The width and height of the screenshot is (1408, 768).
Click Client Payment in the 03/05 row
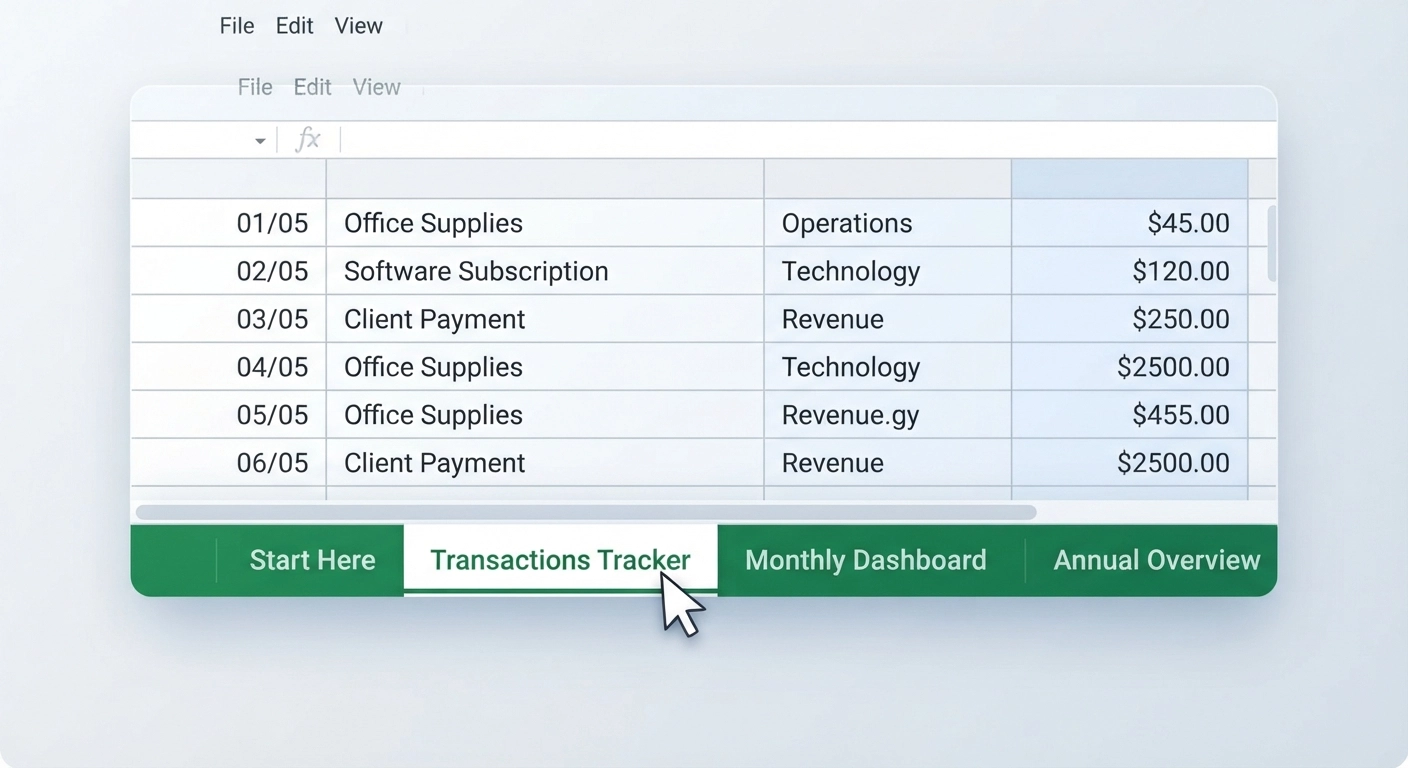pos(545,319)
